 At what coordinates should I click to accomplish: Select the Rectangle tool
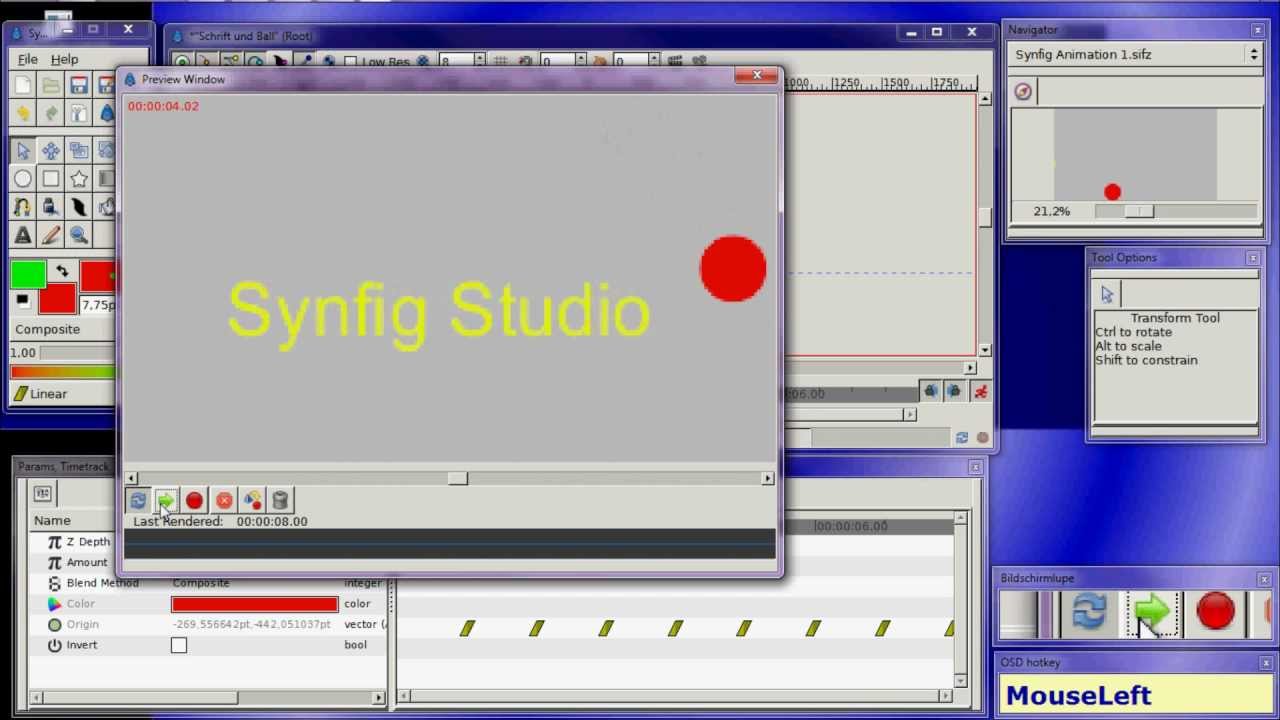click(51, 179)
